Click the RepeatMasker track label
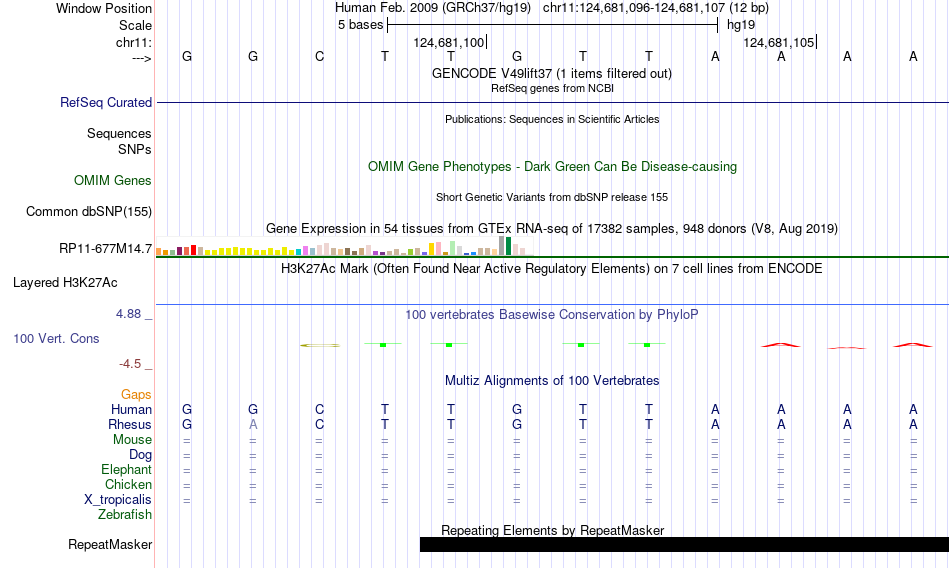The width and height of the screenshot is (950, 568). tap(110, 544)
